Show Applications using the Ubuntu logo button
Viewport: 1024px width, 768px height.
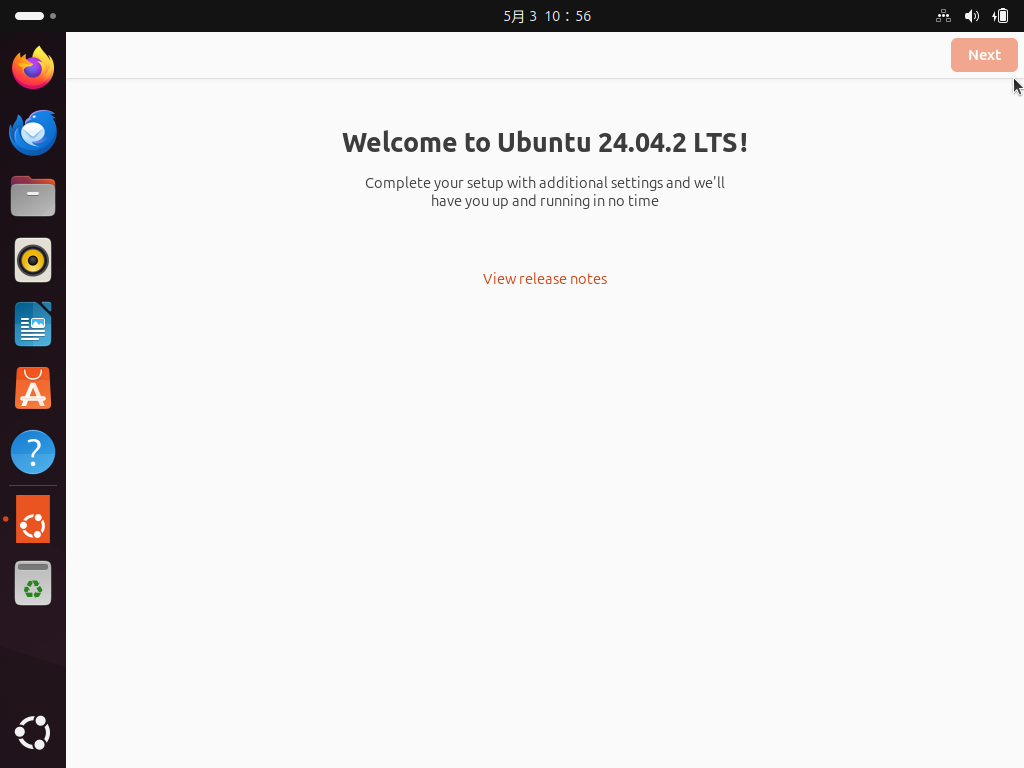[x=33, y=733]
